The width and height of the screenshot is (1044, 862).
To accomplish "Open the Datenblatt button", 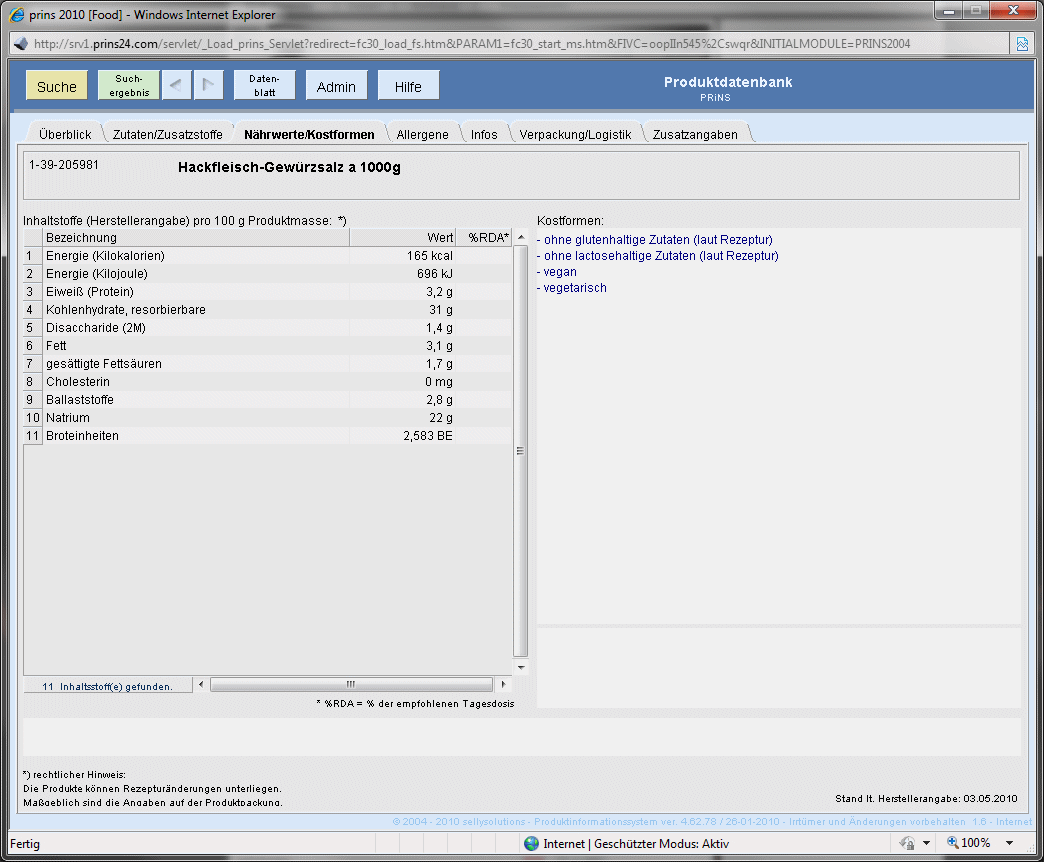I will coord(264,85).
